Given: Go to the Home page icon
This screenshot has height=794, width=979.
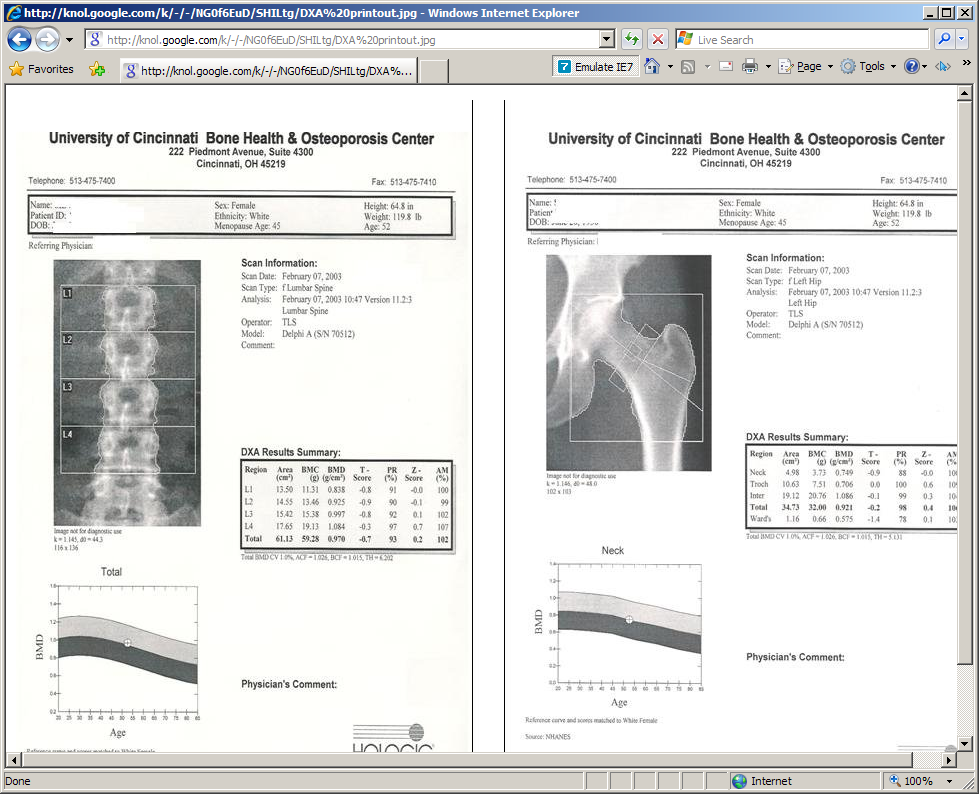Looking at the screenshot, I should pos(652,66).
